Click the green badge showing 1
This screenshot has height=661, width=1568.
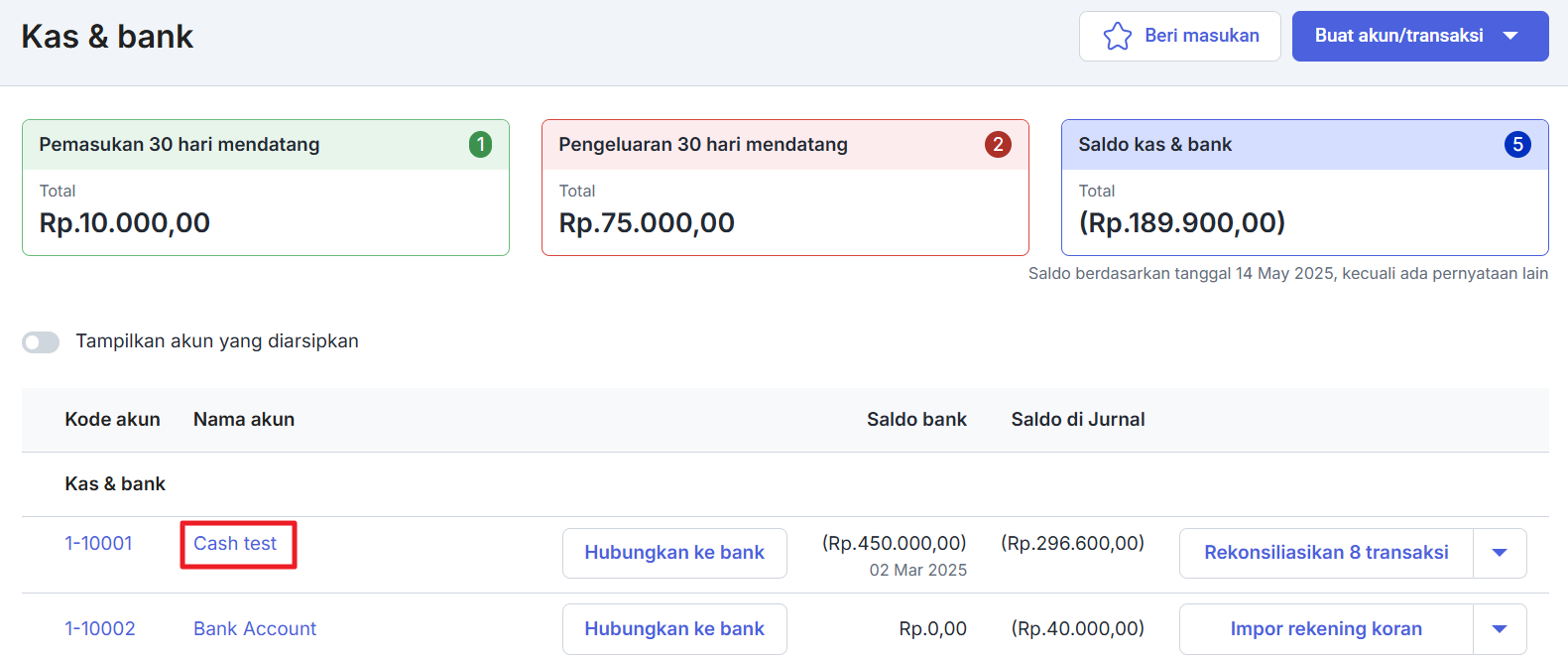[480, 145]
